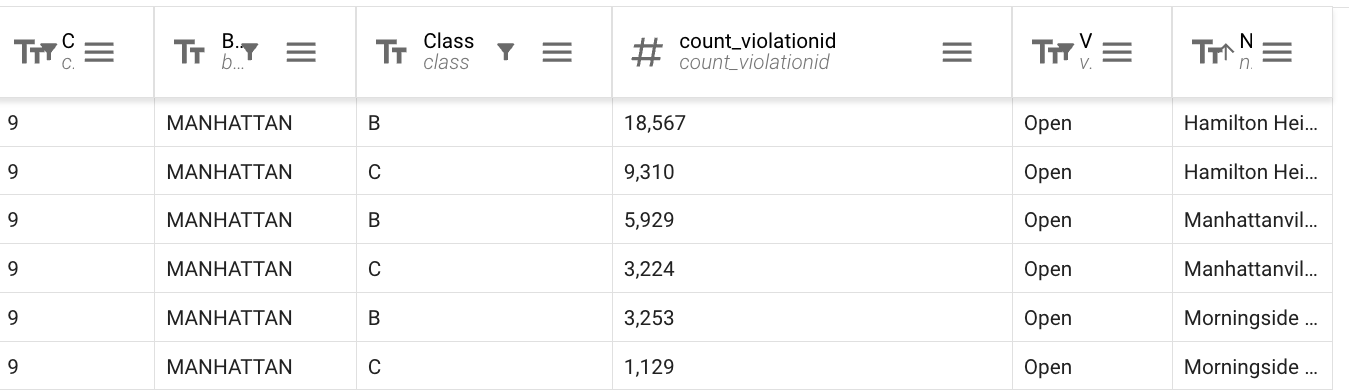Image resolution: width=1349 pixels, height=390 pixels.
Task: Select cell with count 9,310
Action: (x=812, y=172)
